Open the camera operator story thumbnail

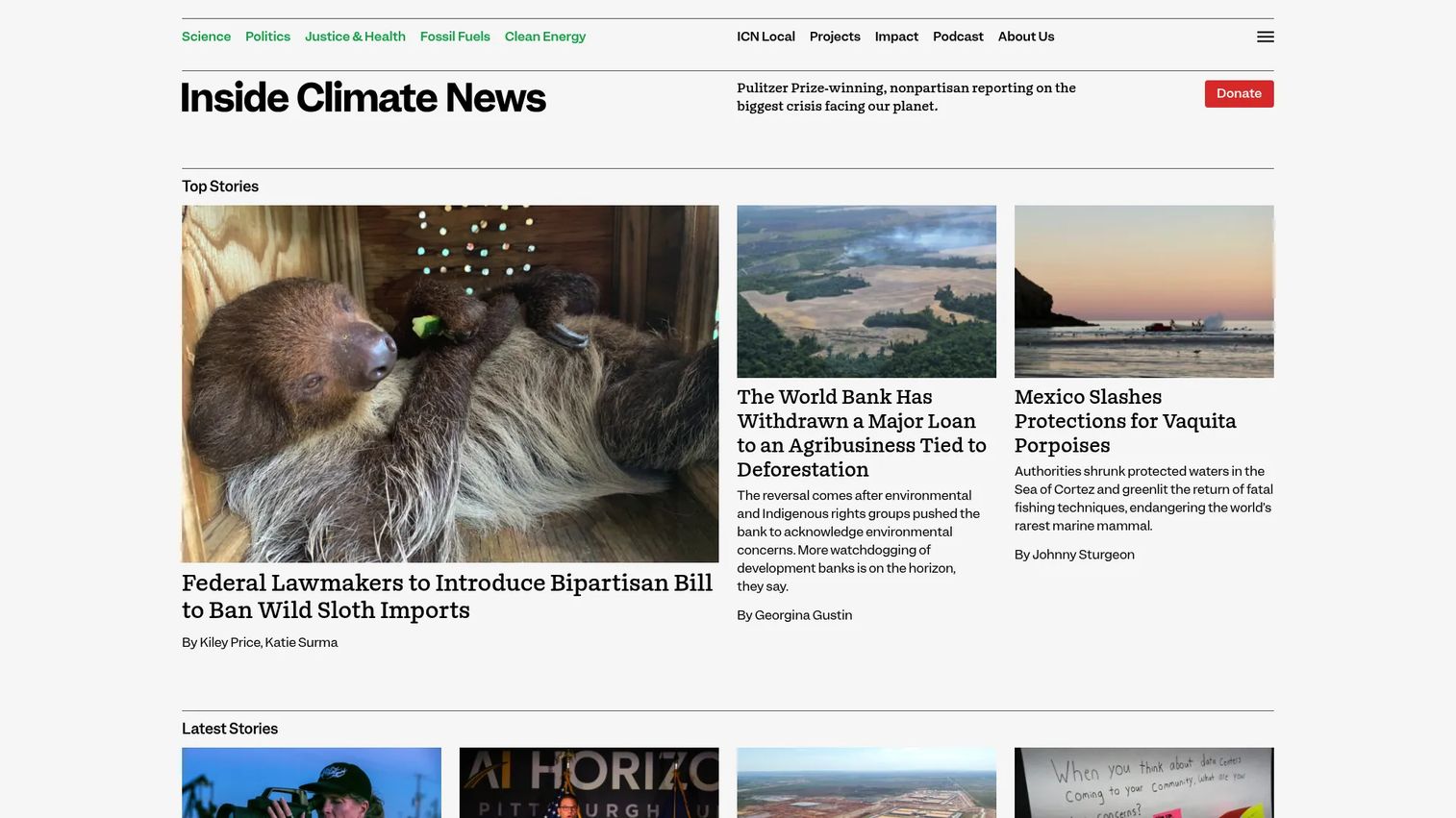point(312,782)
